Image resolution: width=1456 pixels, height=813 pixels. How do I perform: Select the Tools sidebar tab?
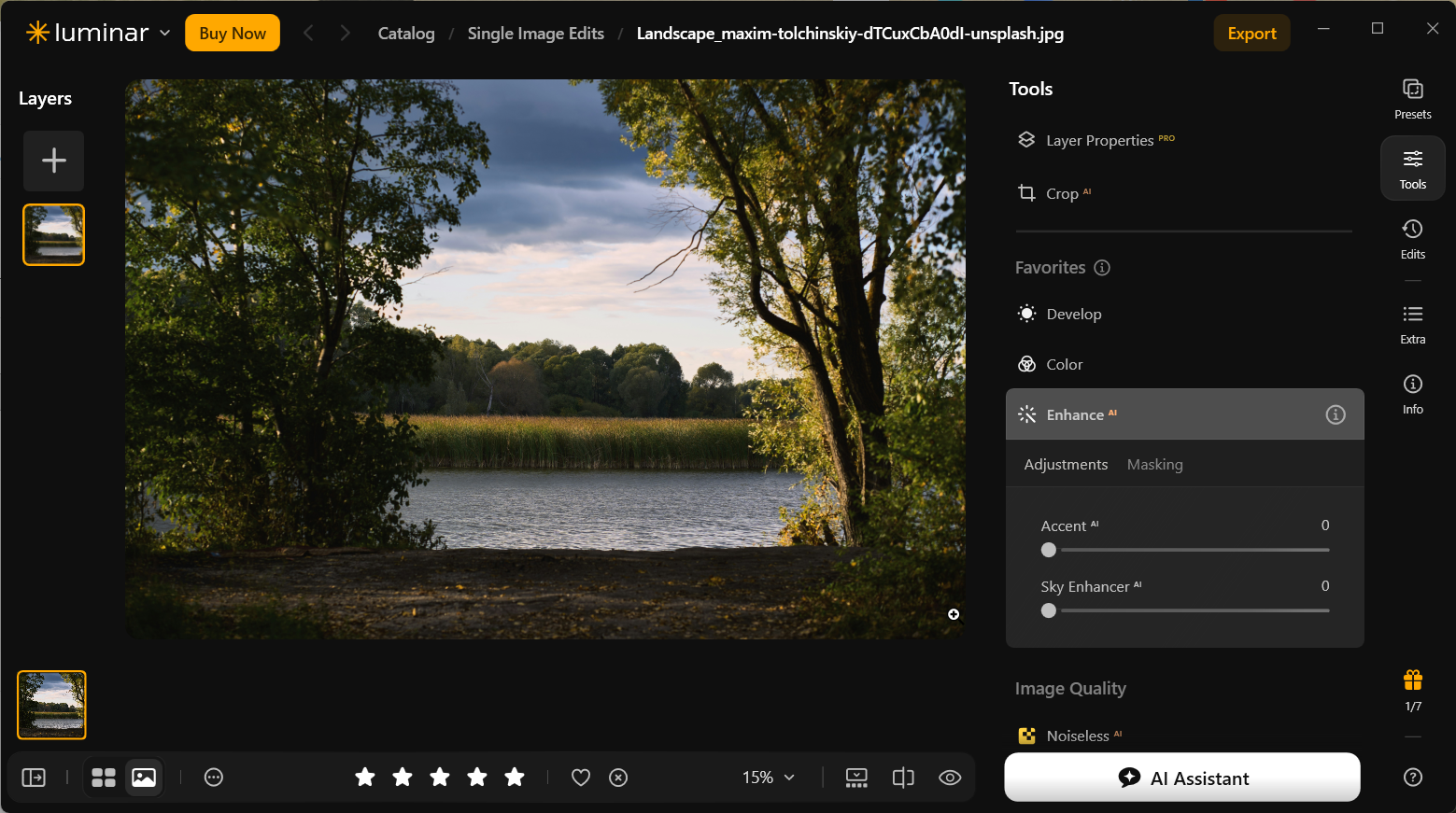coord(1412,169)
